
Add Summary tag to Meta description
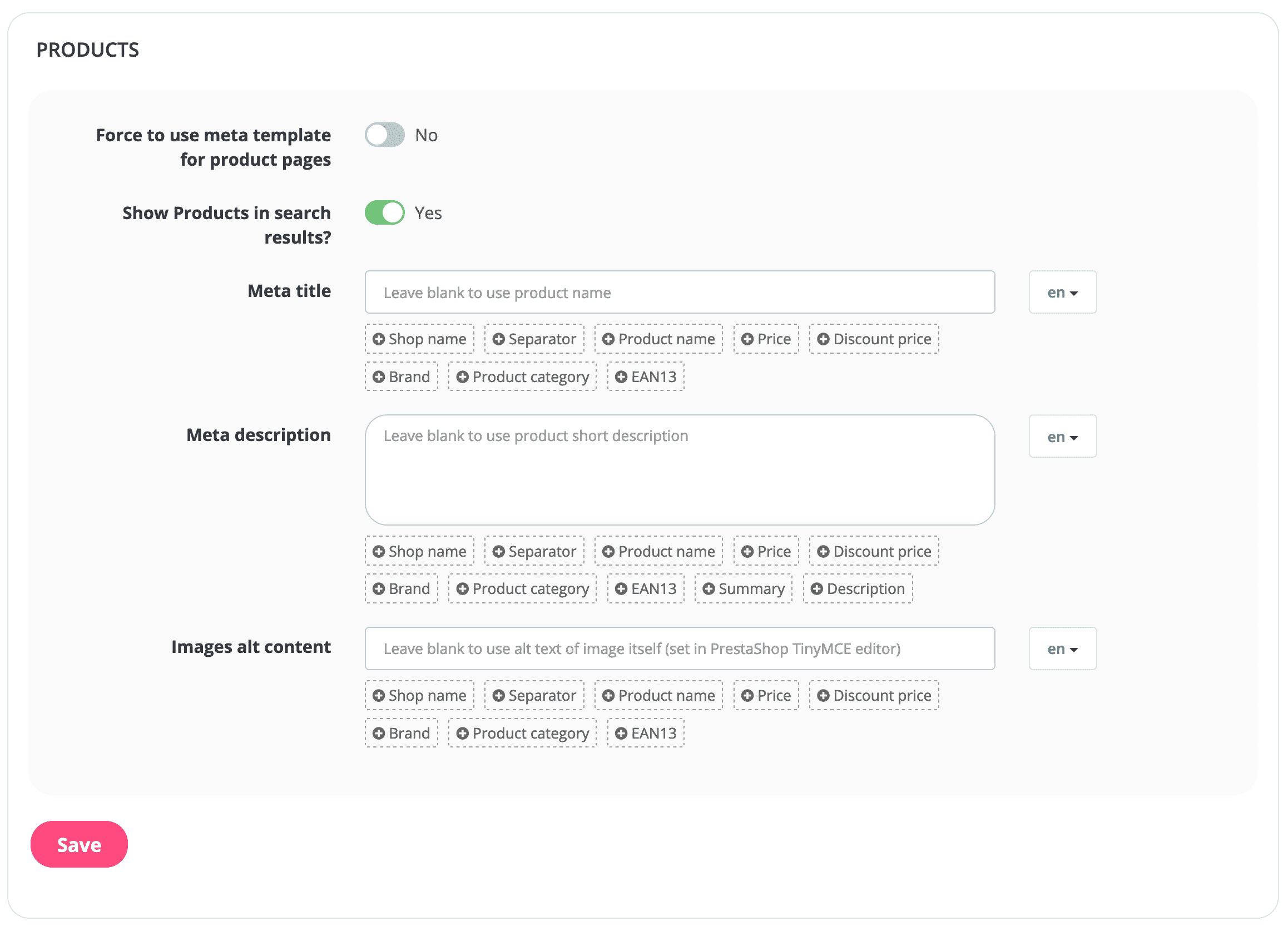[744, 588]
